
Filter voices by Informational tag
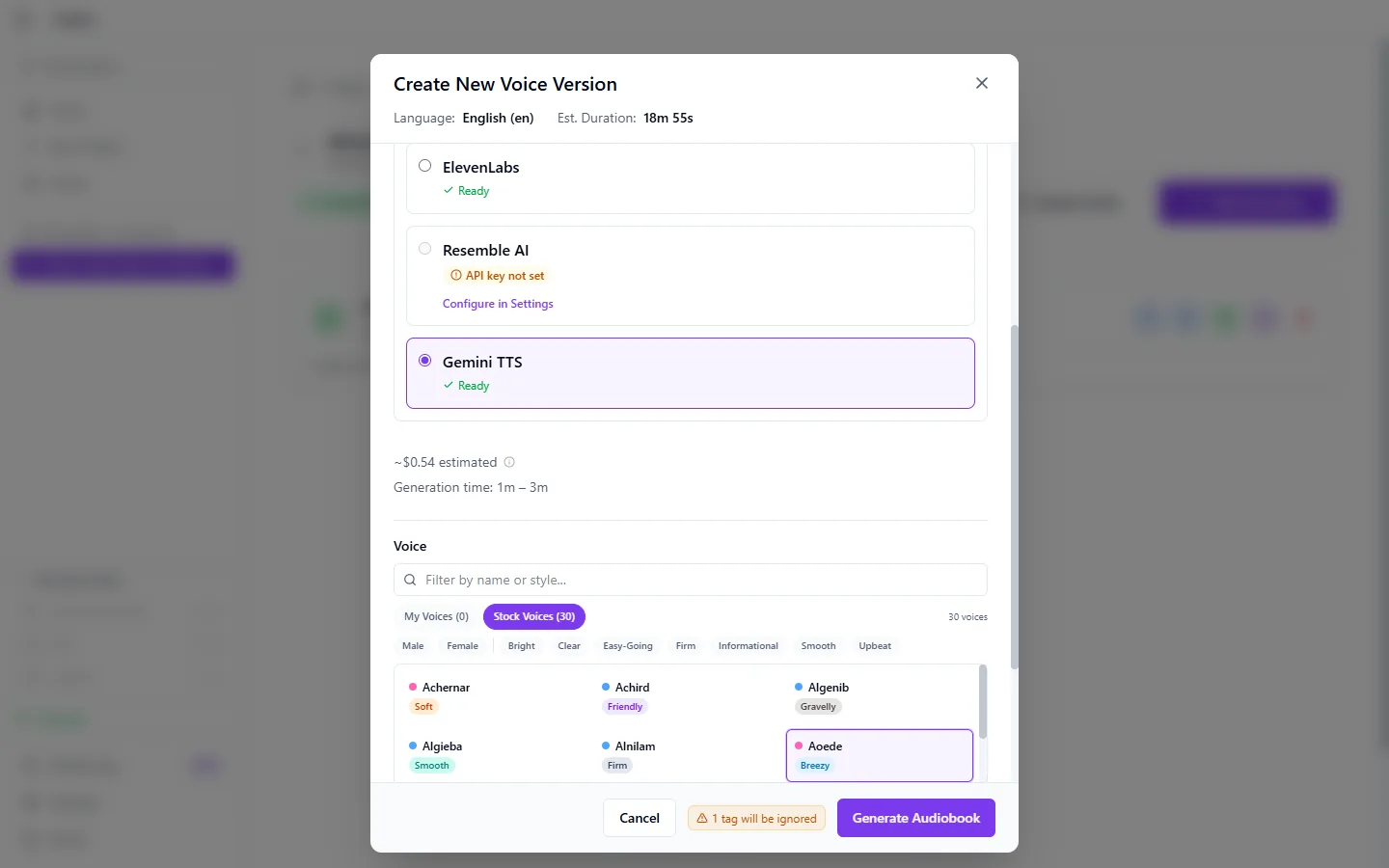pyautogui.click(x=748, y=646)
